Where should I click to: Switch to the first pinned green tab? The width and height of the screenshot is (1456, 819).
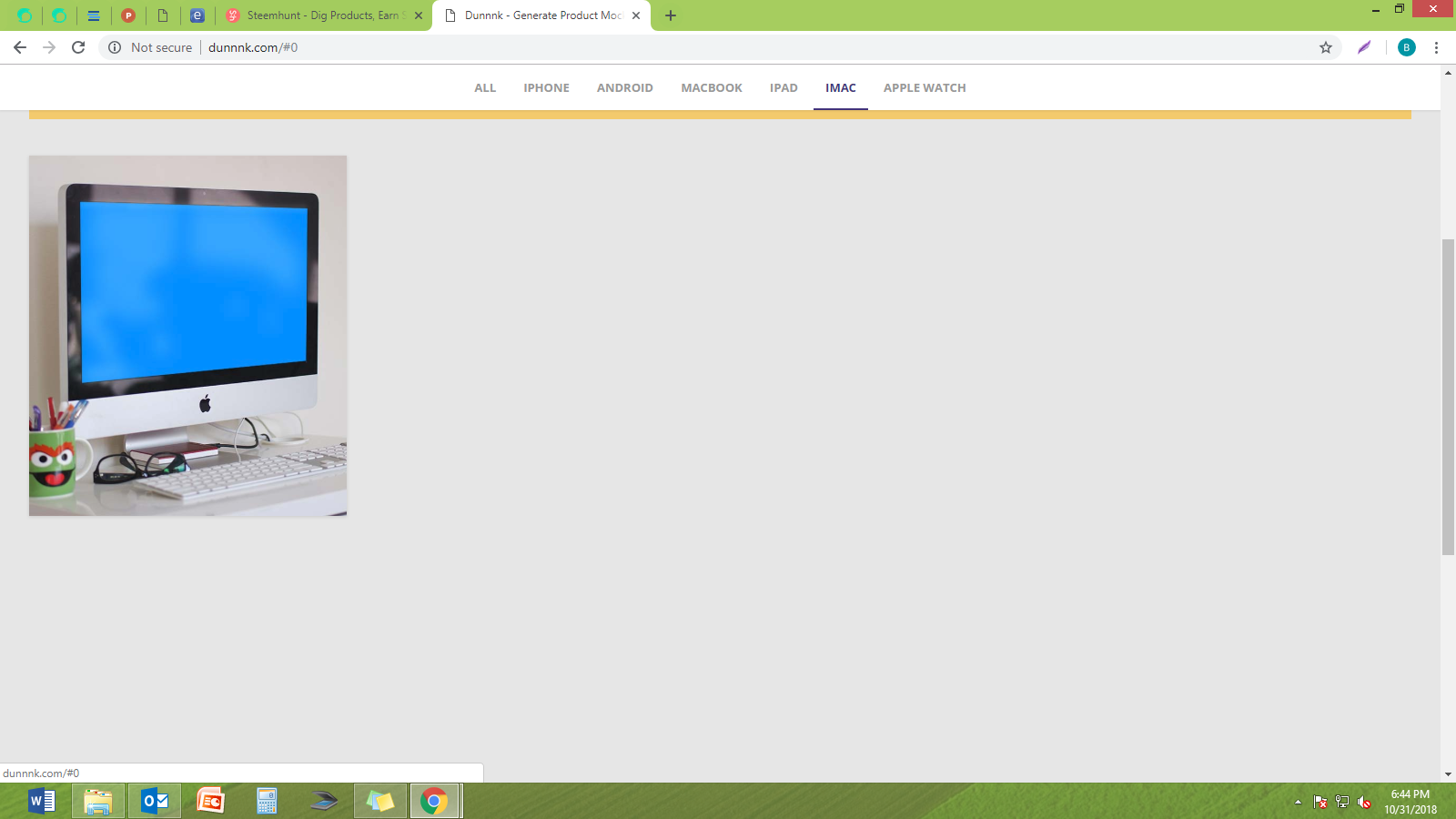[25, 15]
